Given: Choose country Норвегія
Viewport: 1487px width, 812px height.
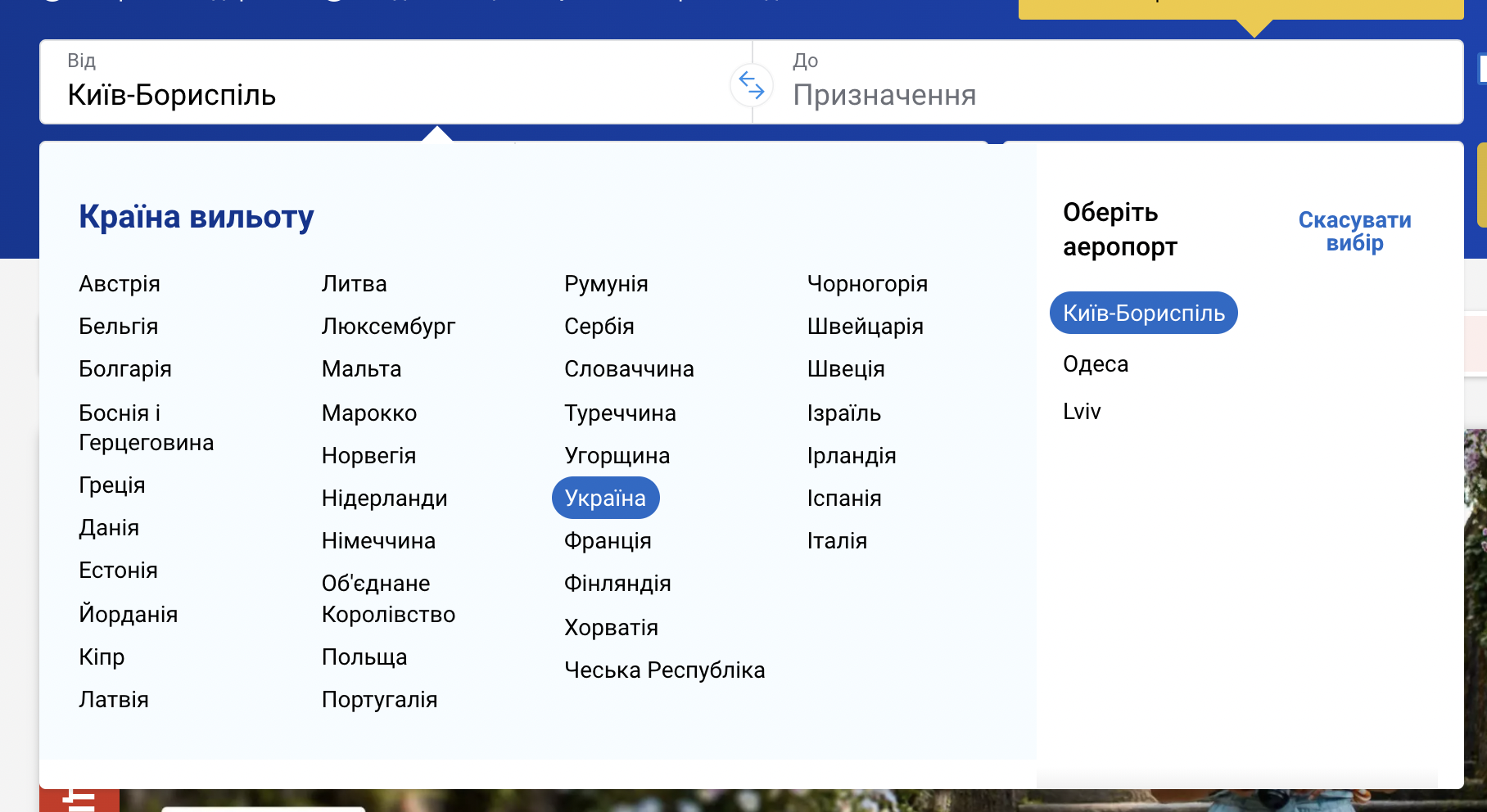Looking at the screenshot, I should [369, 456].
